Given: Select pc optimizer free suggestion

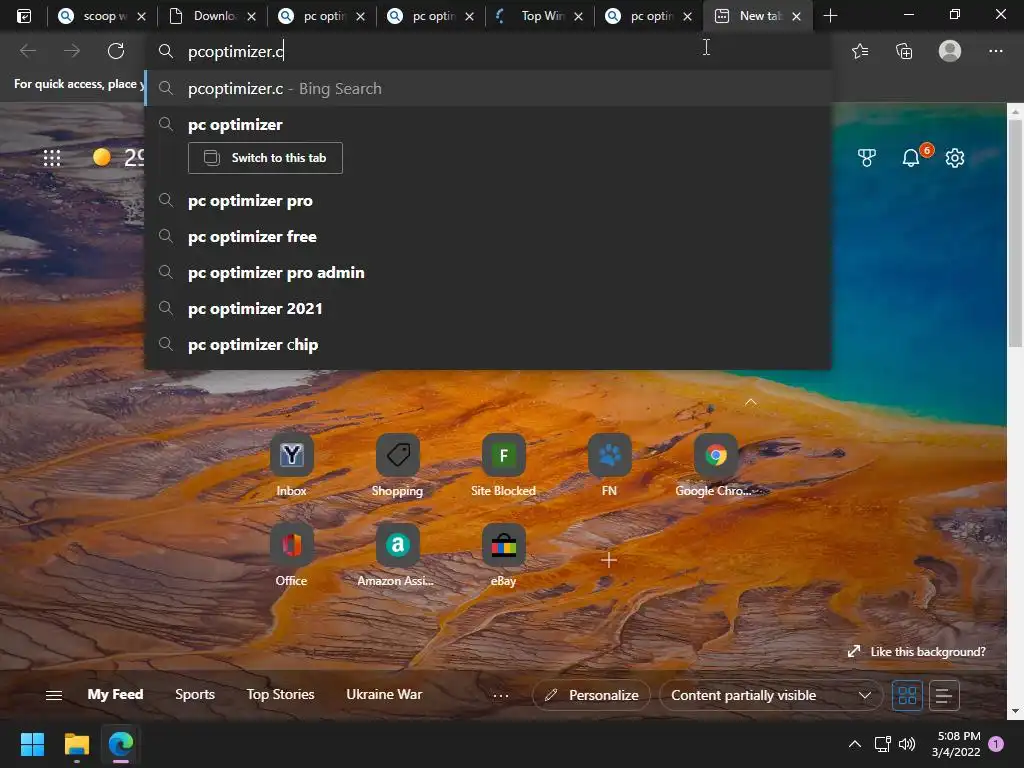Looking at the screenshot, I should pos(488,236).
